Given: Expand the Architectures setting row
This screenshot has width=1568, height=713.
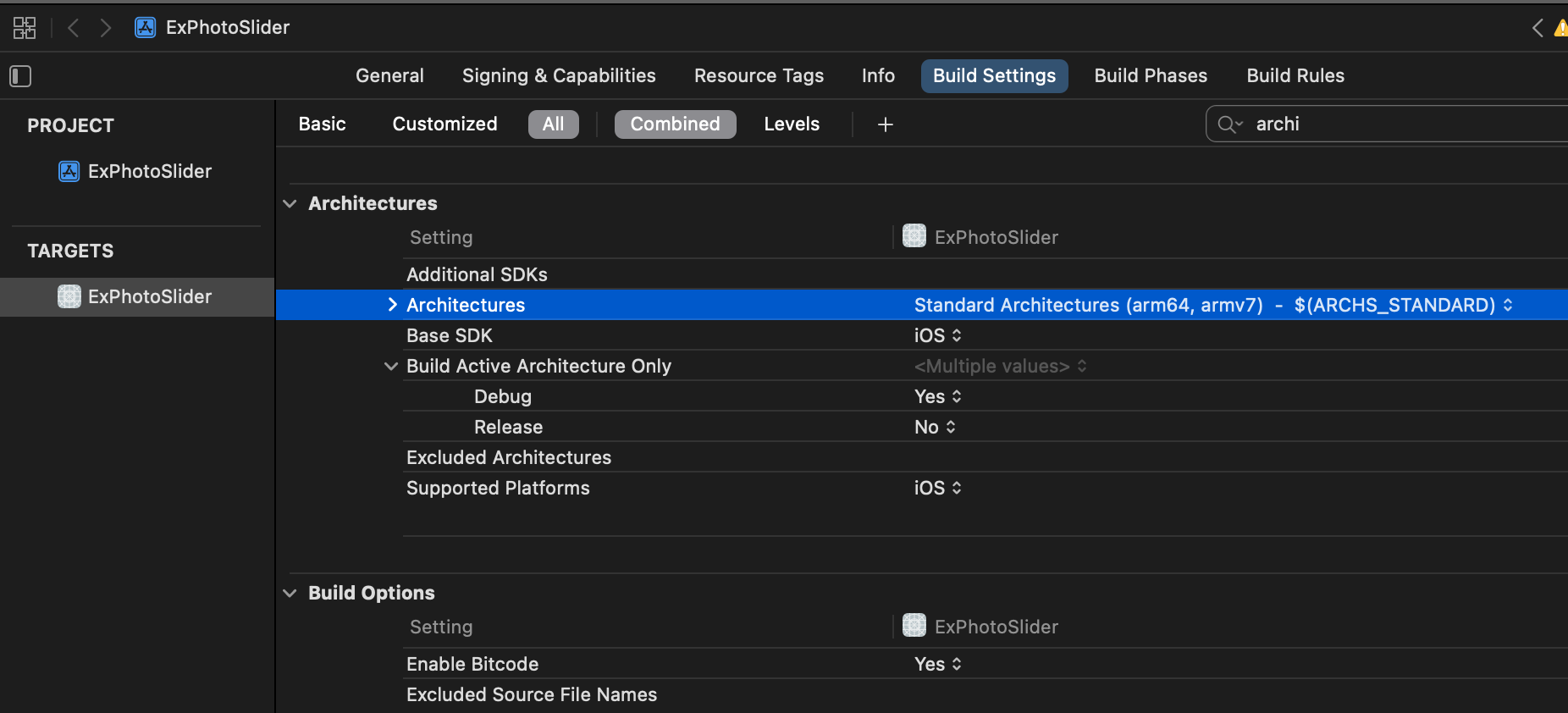Looking at the screenshot, I should pyautogui.click(x=392, y=305).
